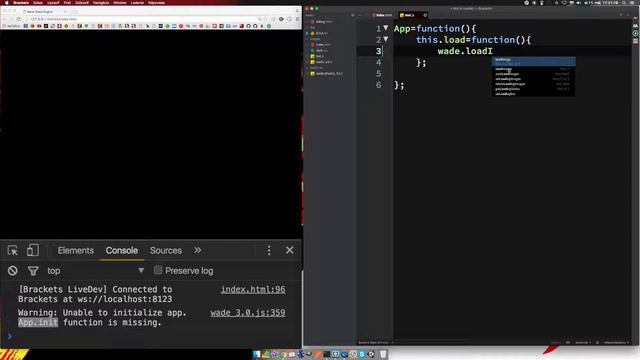640x360 pixels.
Task: Open test.js in the Brackets file tree
Action: pyautogui.click(x=320, y=56)
